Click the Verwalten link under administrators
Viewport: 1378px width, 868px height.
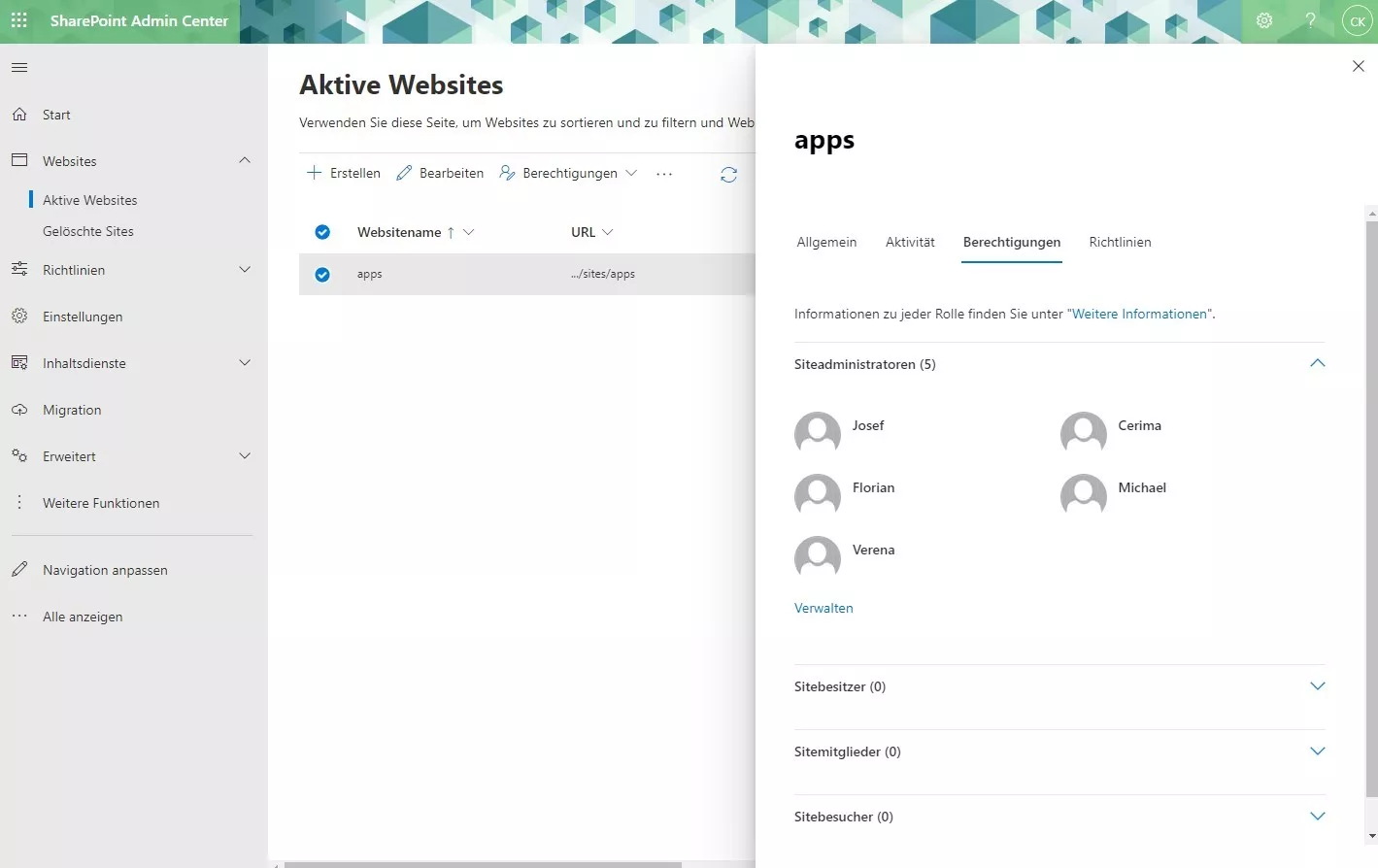coord(823,607)
